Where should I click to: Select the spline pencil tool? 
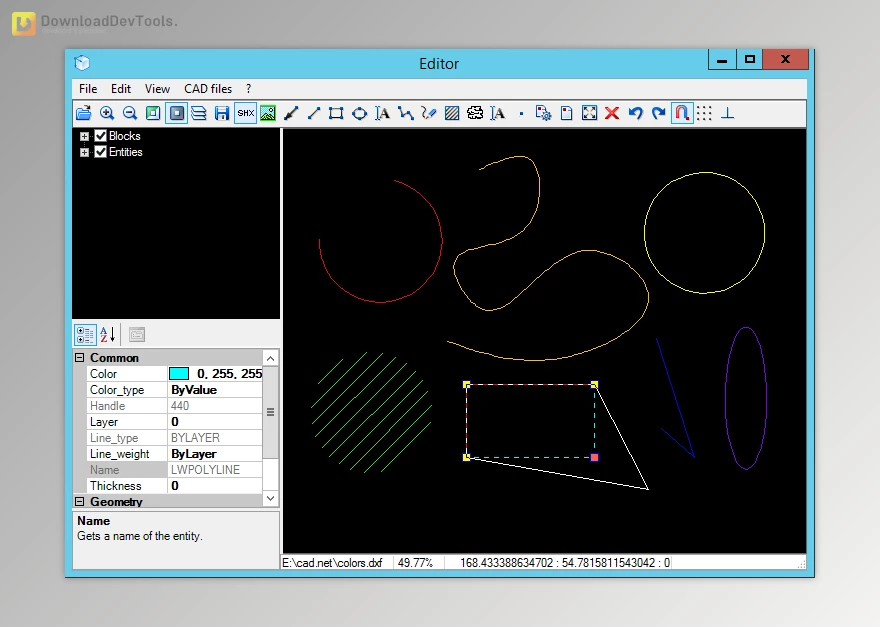point(429,113)
